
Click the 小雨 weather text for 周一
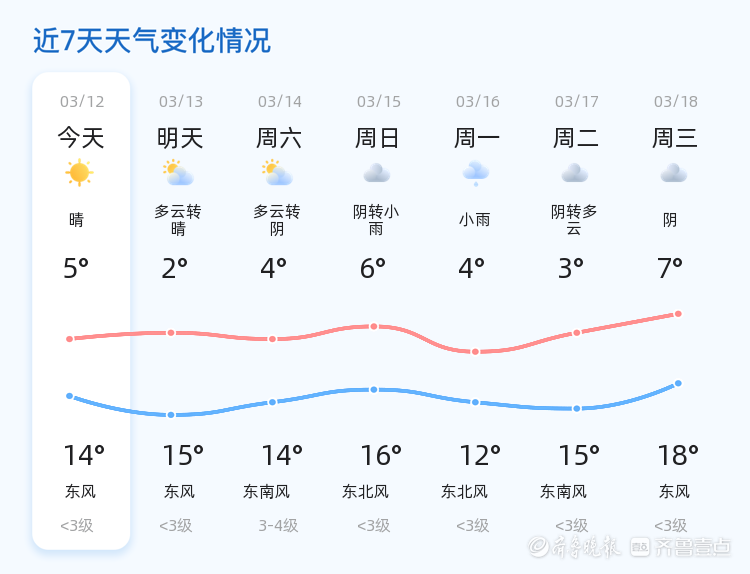click(x=475, y=220)
